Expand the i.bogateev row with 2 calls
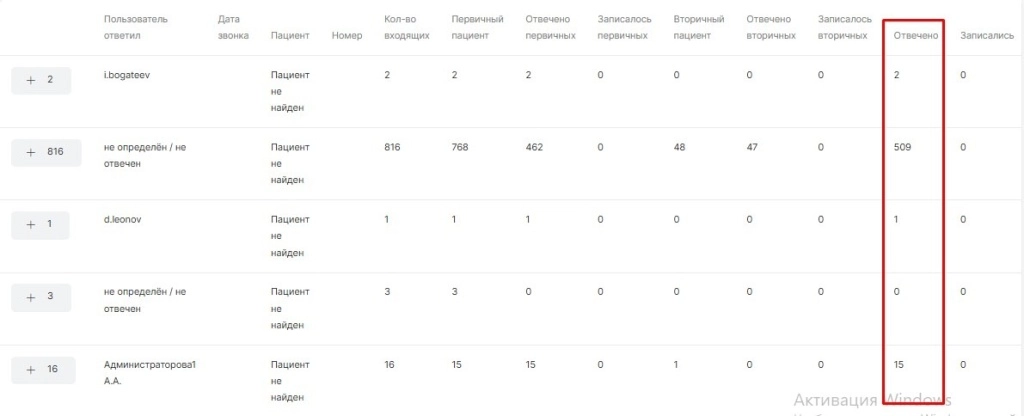This screenshot has height=416, width=1024. pos(41,80)
